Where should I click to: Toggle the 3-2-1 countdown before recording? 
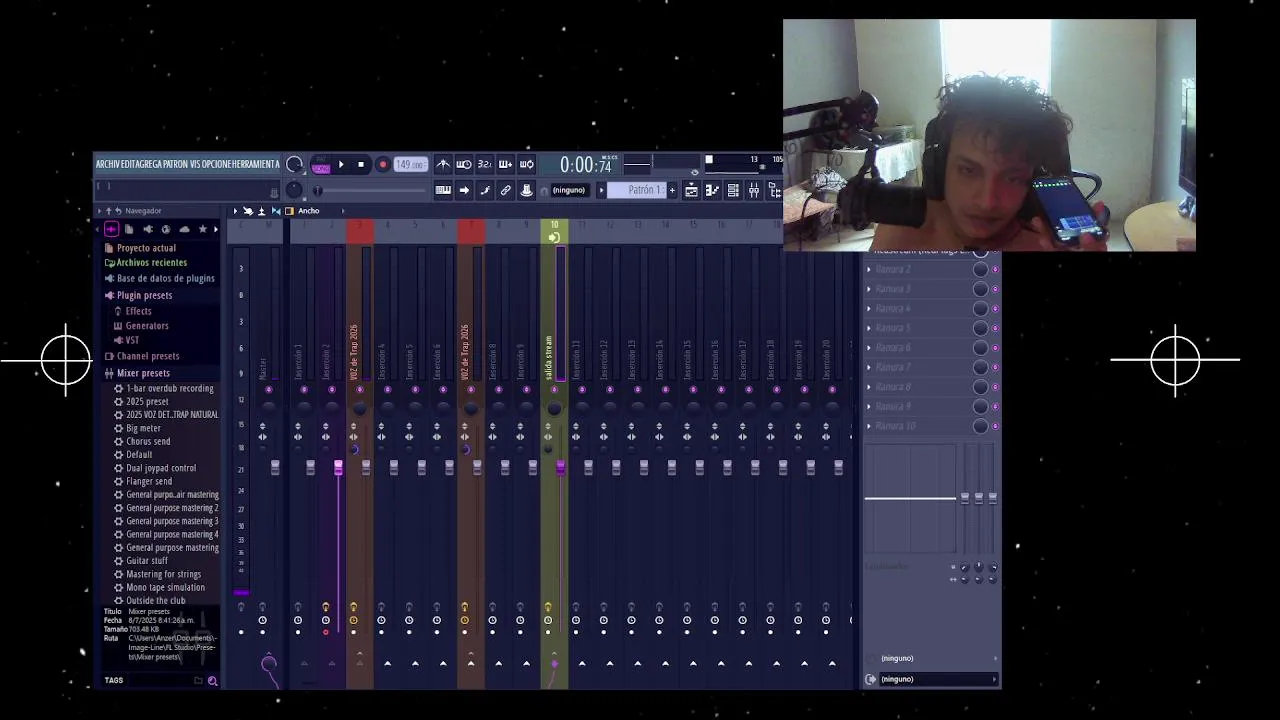click(x=484, y=164)
